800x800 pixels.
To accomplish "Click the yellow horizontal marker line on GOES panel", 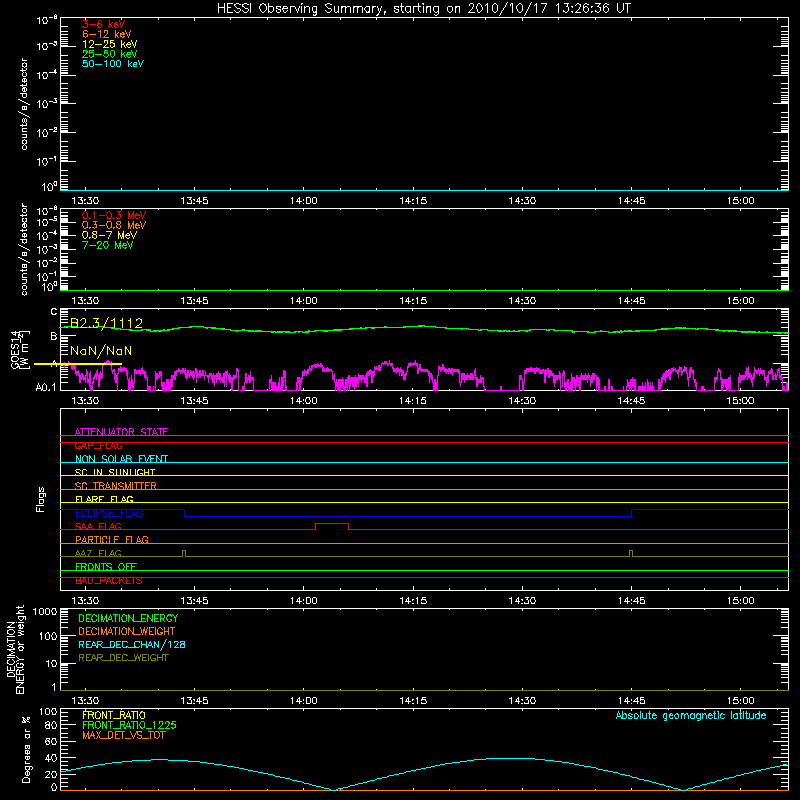I will click(78, 364).
